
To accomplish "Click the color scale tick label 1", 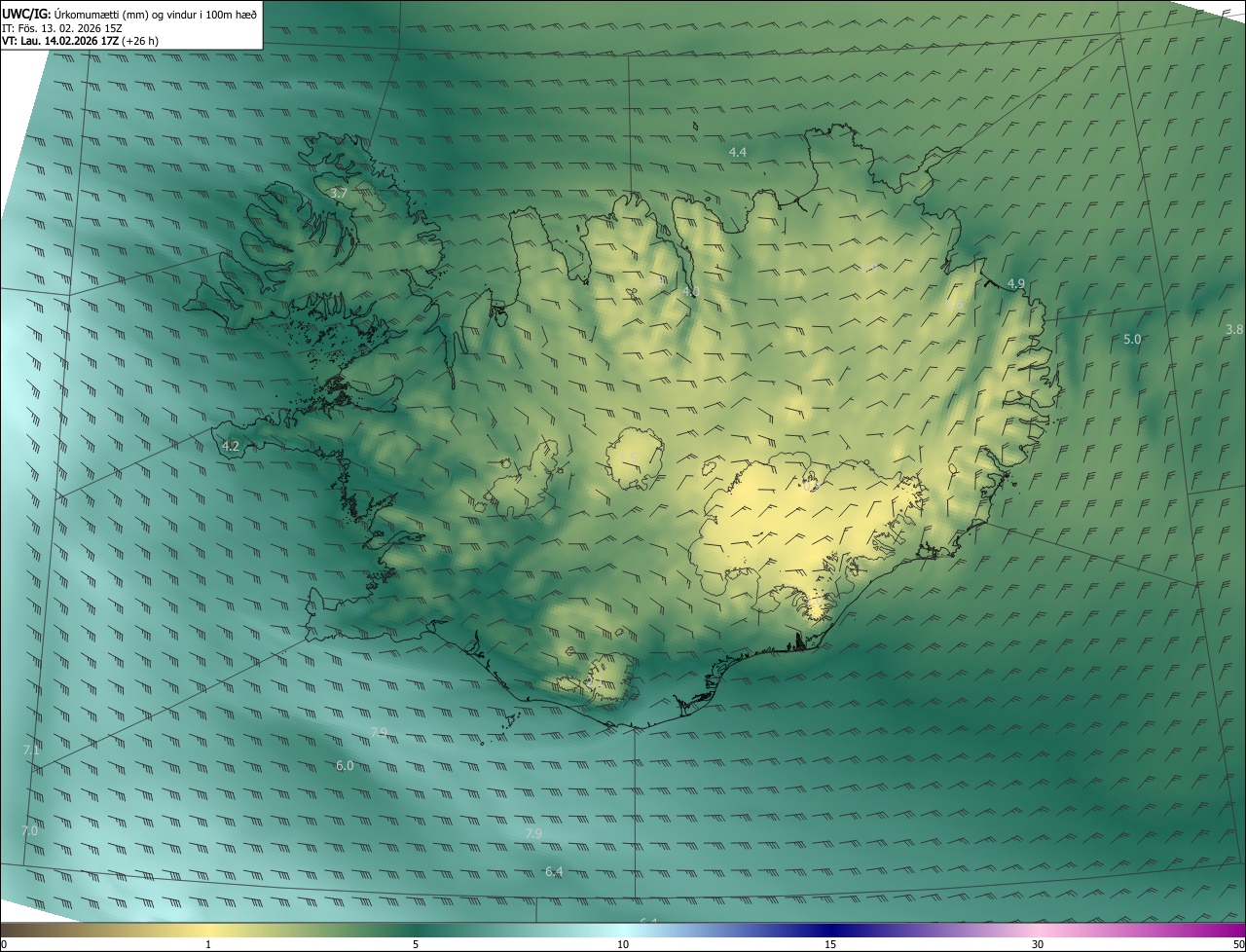I will tap(208, 944).
